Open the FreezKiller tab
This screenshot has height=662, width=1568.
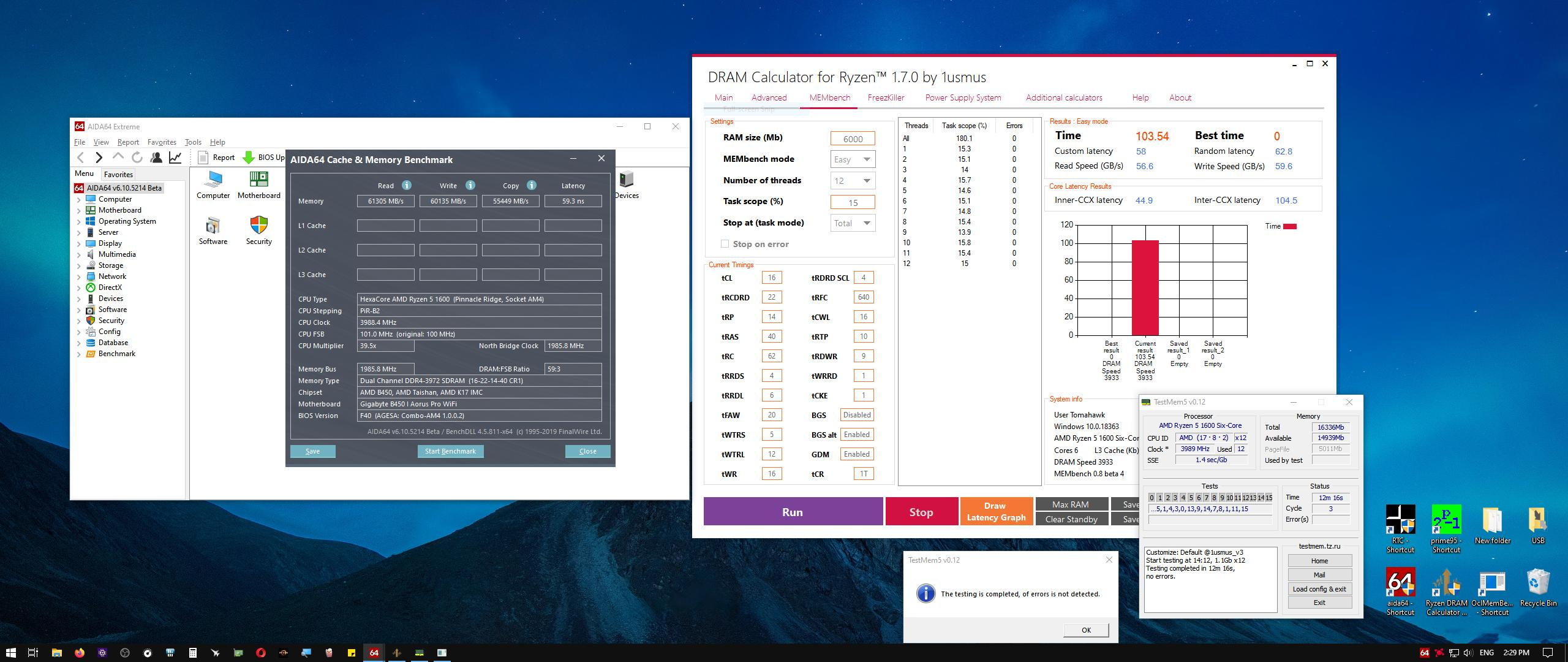(886, 97)
